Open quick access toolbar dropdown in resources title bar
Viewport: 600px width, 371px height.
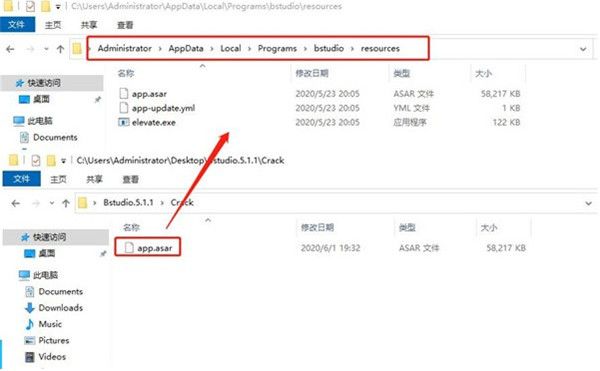coord(58,7)
